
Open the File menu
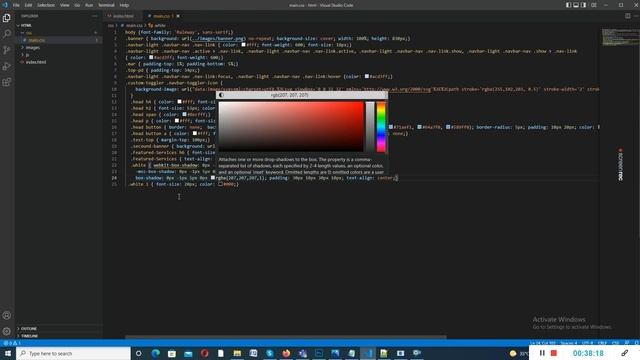(x=16, y=5)
